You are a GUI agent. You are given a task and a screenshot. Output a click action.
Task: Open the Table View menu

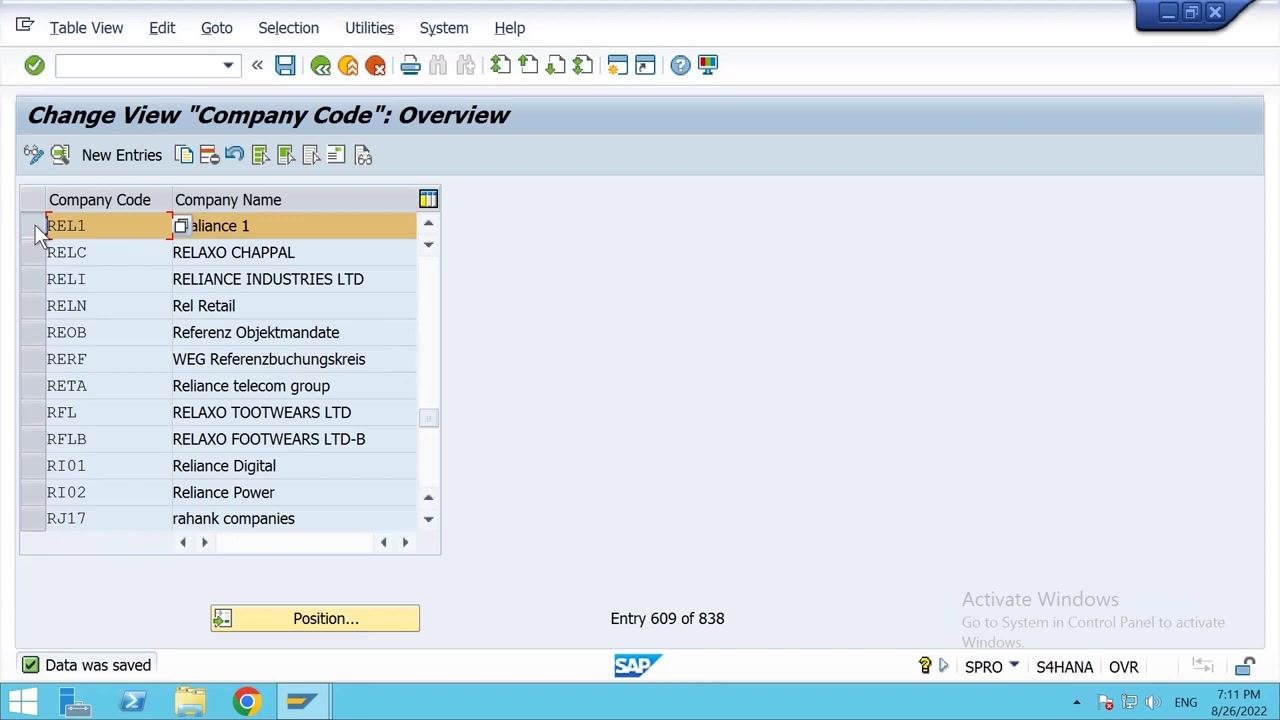(x=86, y=28)
